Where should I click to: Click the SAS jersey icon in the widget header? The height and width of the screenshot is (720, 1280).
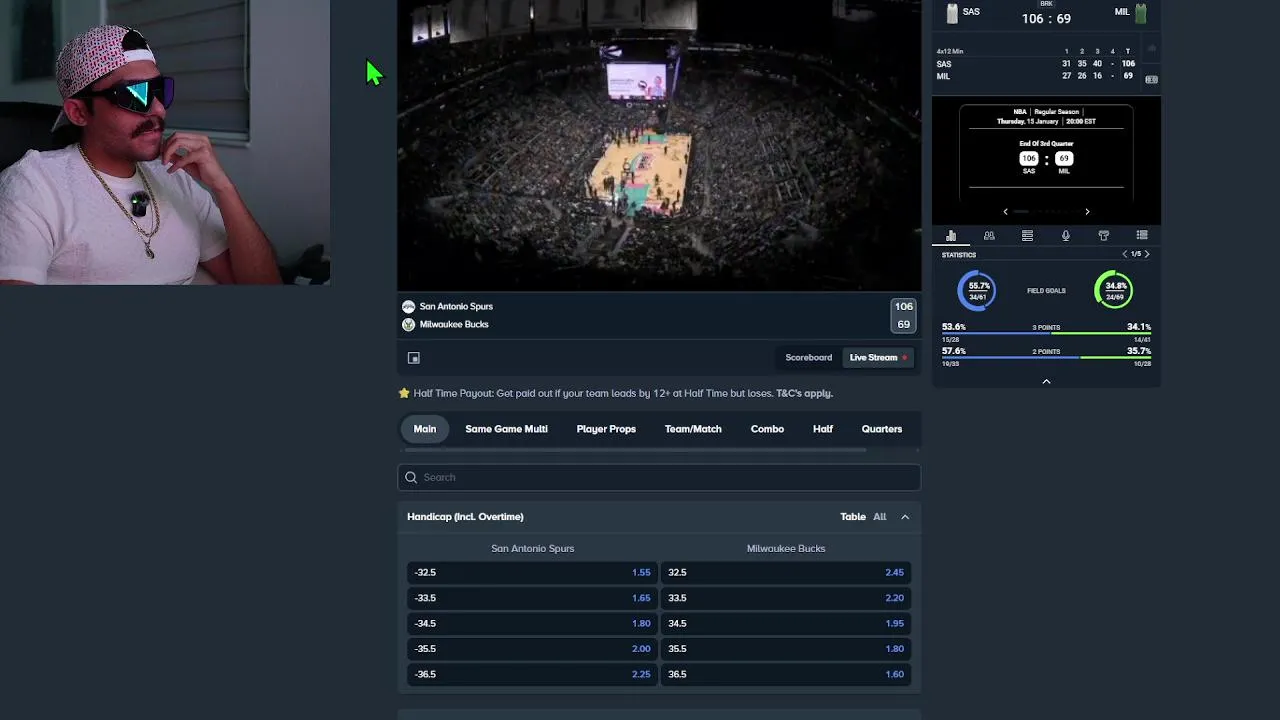pyautogui.click(x=952, y=13)
